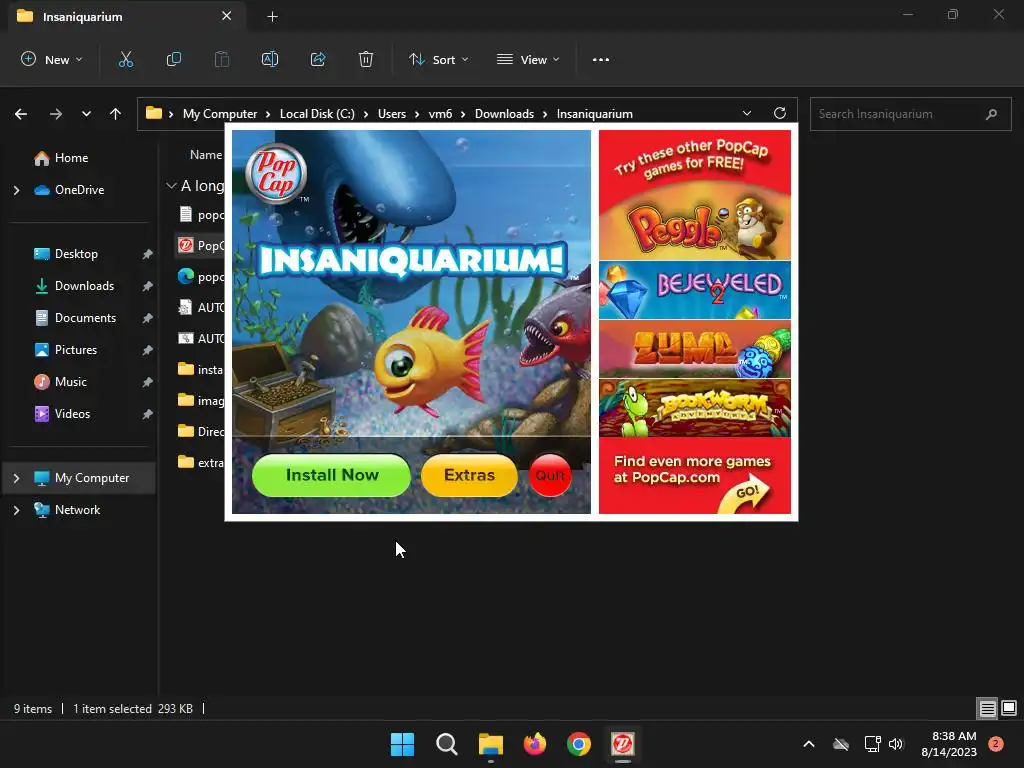This screenshot has width=1024, height=768.
Task: Click Users breadcrumb in address bar
Action: (x=392, y=114)
